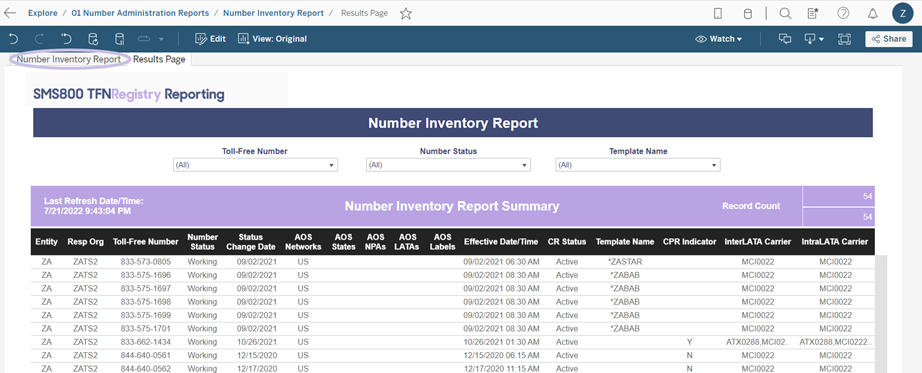Mark view as favorite with star
Viewport: 922px width, 373px height.
point(406,14)
